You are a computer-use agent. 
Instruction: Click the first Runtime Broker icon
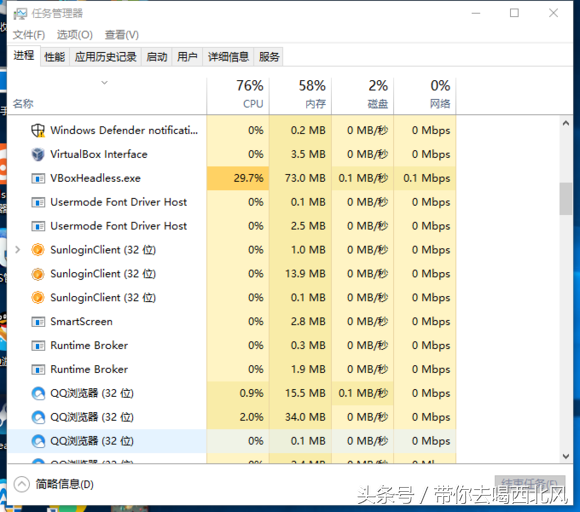tap(38, 346)
